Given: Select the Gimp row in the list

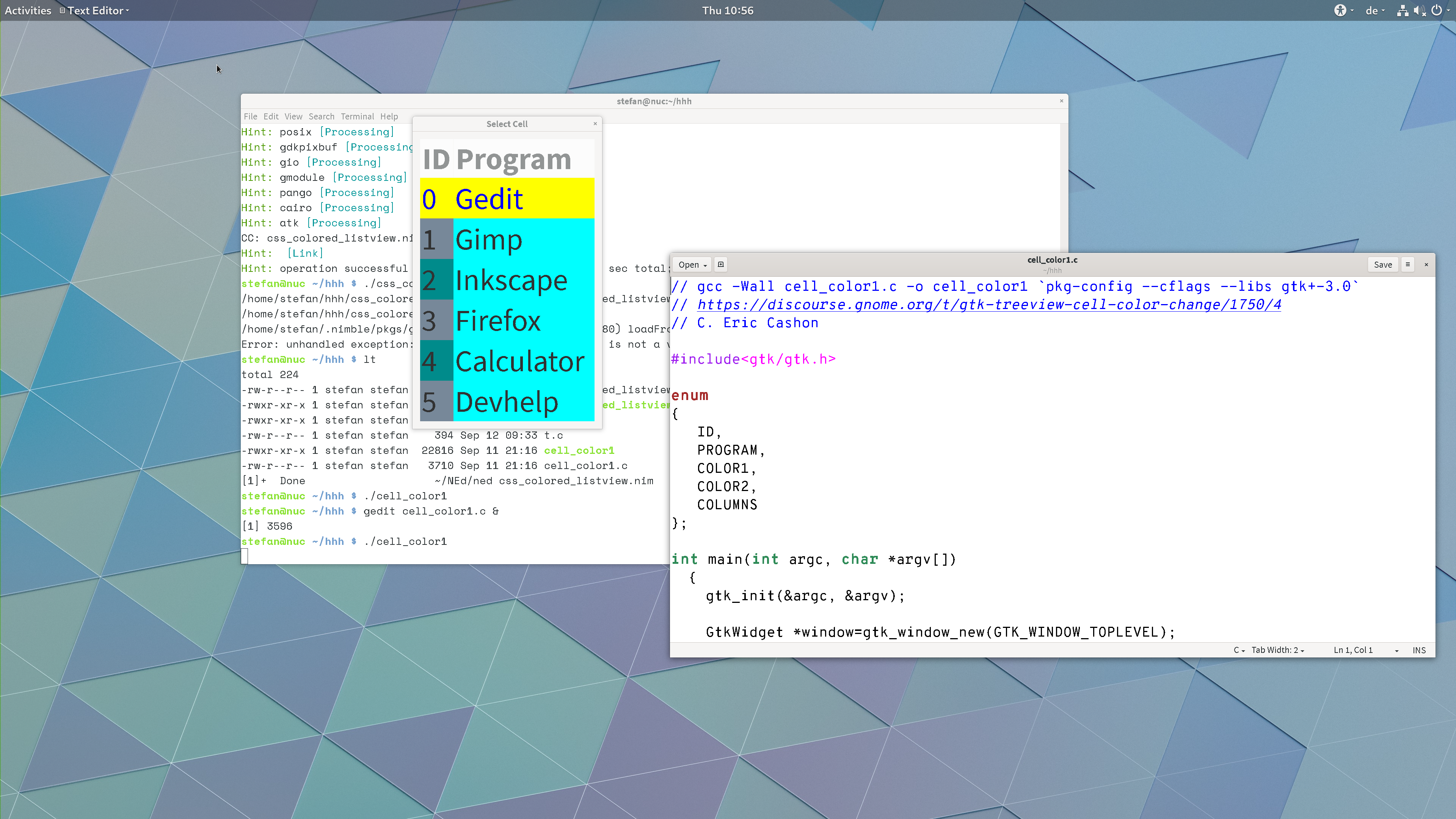Looking at the screenshot, I should [507, 240].
